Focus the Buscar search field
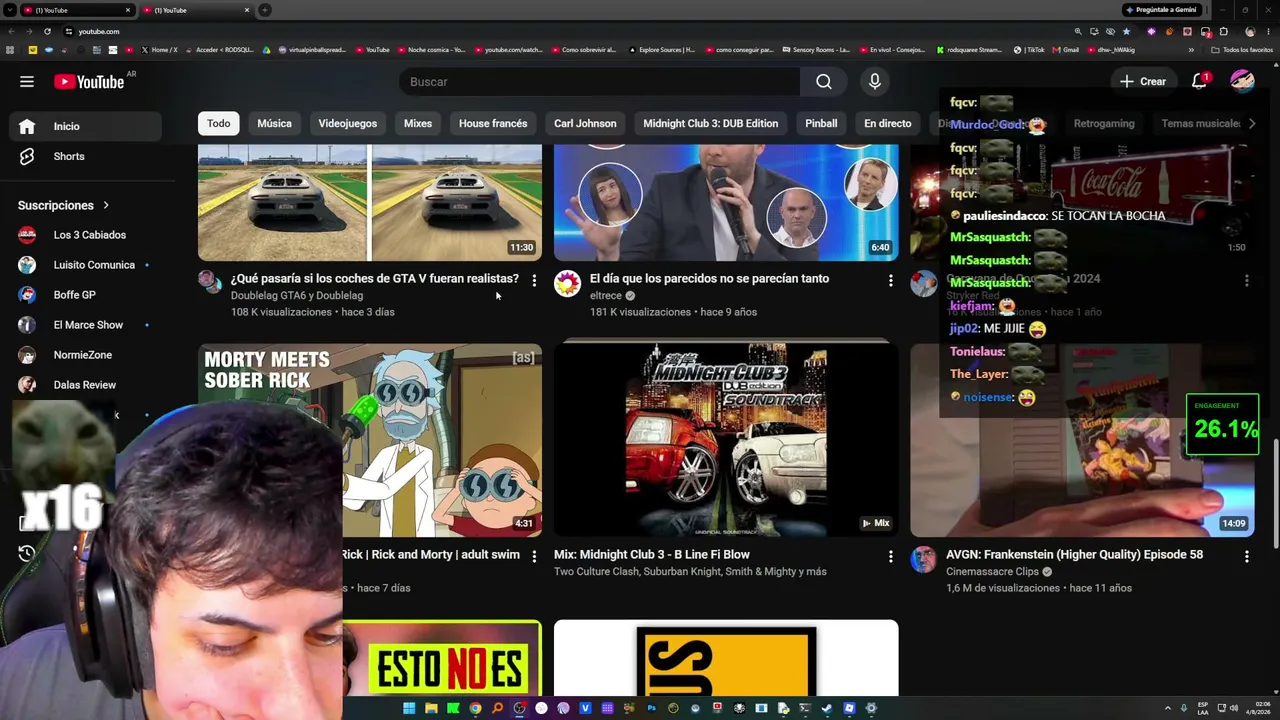This screenshot has width=1280, height=720. pos(599,82)
